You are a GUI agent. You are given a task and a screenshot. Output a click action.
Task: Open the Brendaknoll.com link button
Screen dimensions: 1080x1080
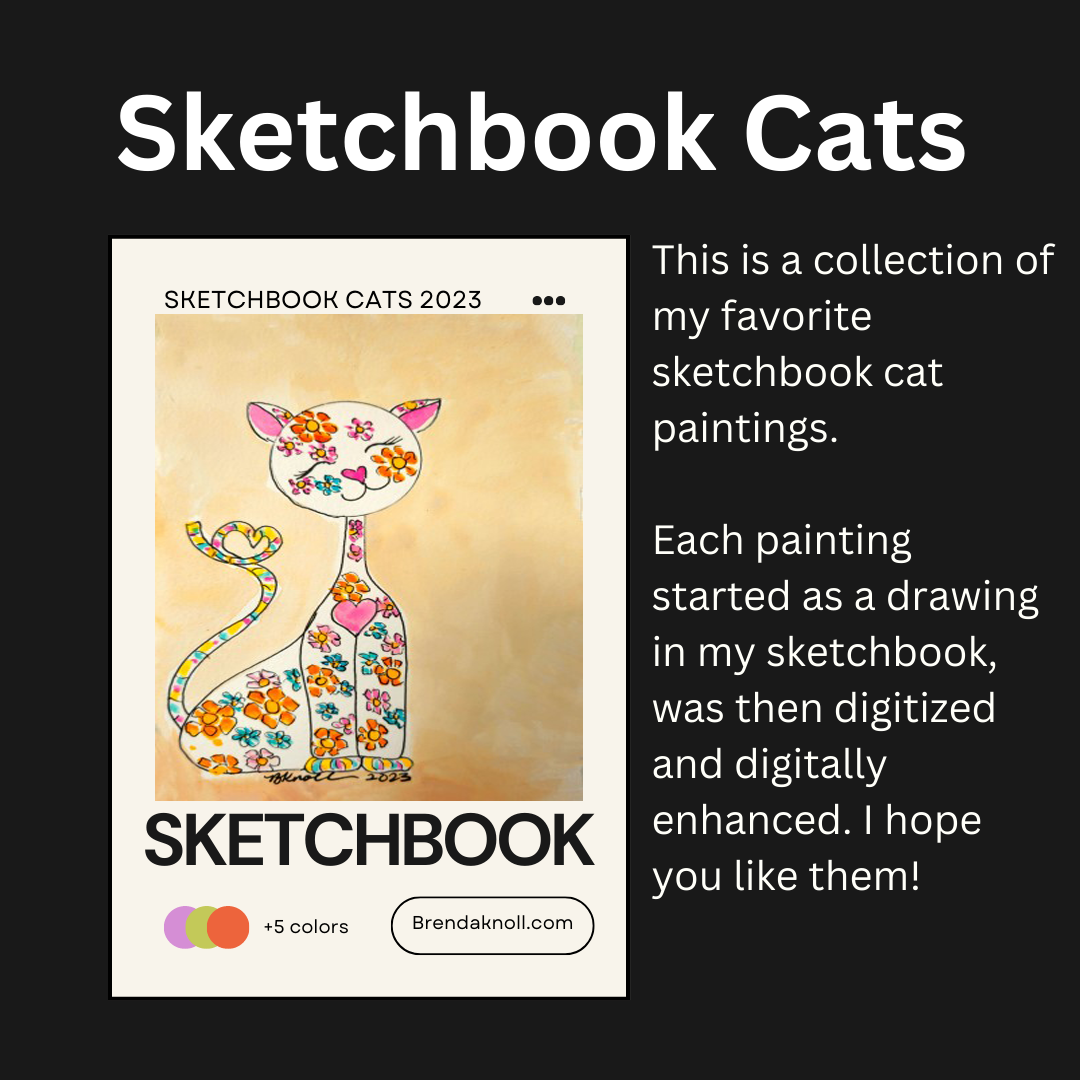click(492, 925)
